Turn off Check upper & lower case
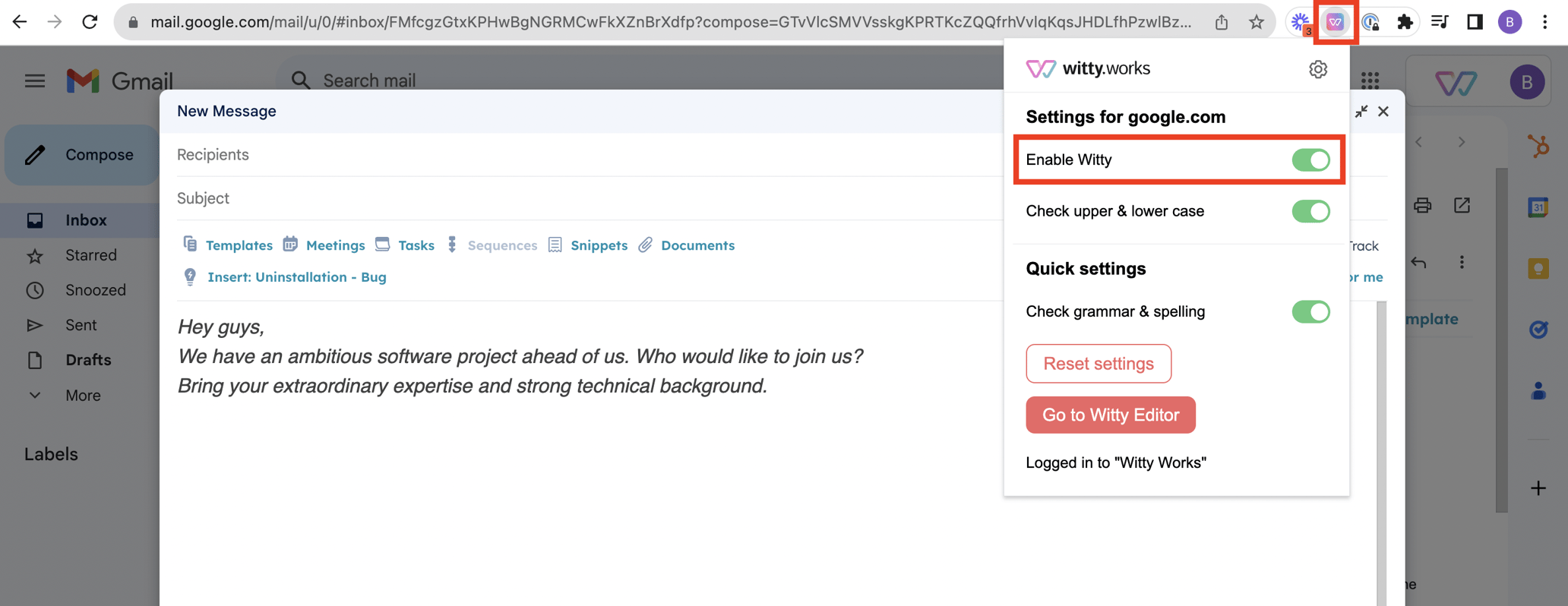Viewport: 1568px width, 606px height. (1310, 211)
